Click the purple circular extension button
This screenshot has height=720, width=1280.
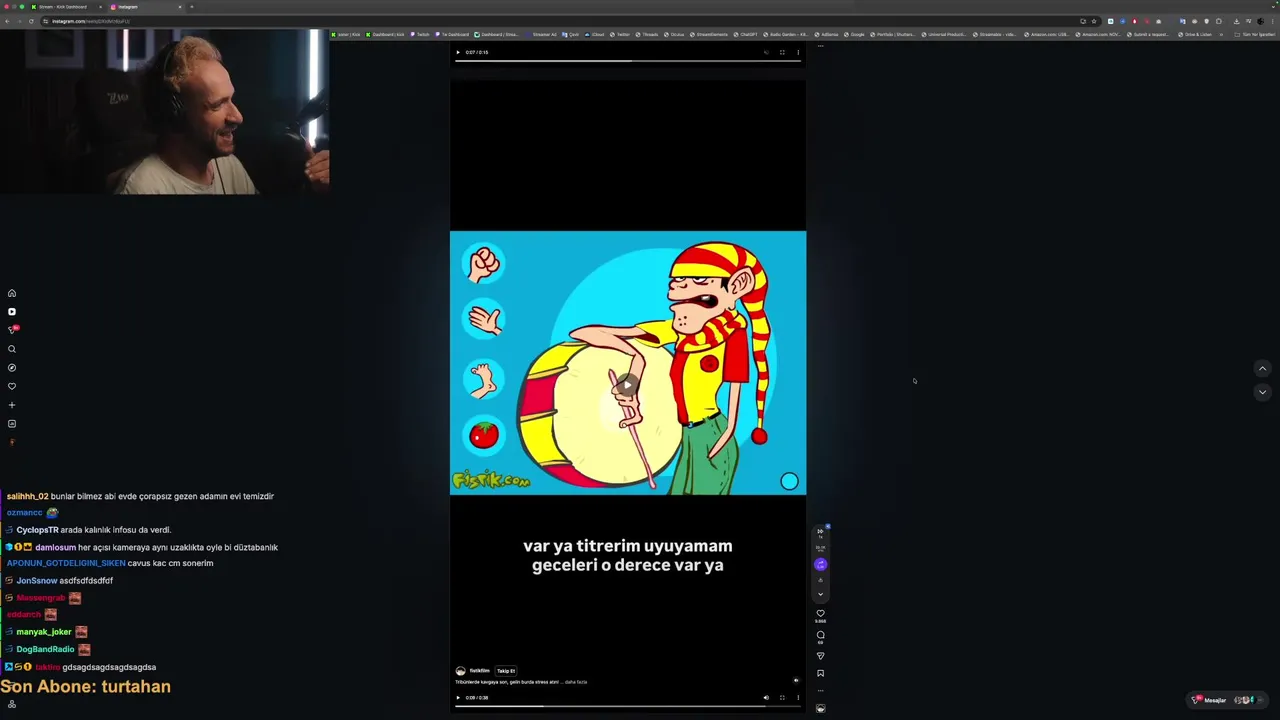(x=820, y=564)
